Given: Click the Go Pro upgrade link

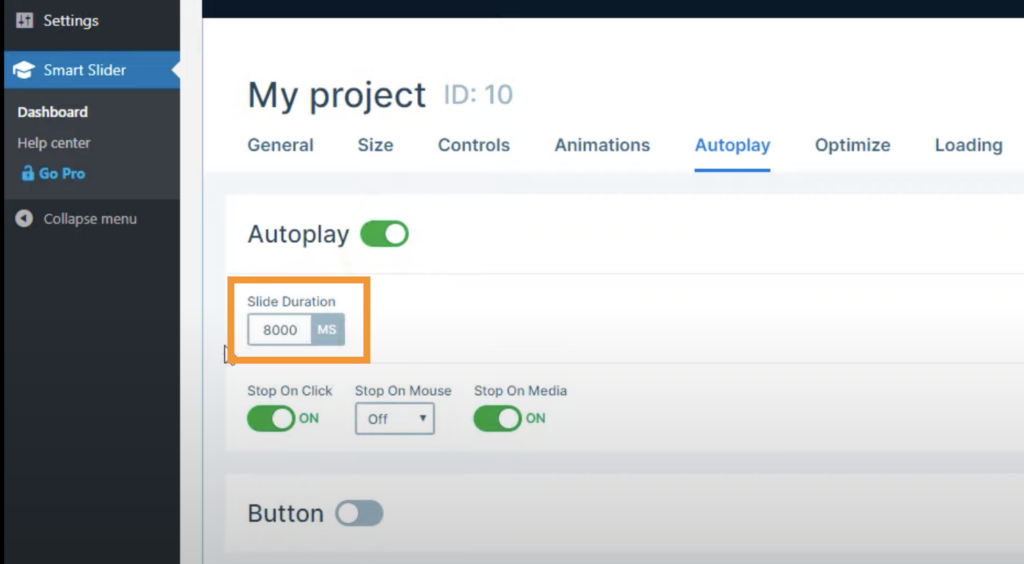Looking at the screenshot, I should 62,174.
